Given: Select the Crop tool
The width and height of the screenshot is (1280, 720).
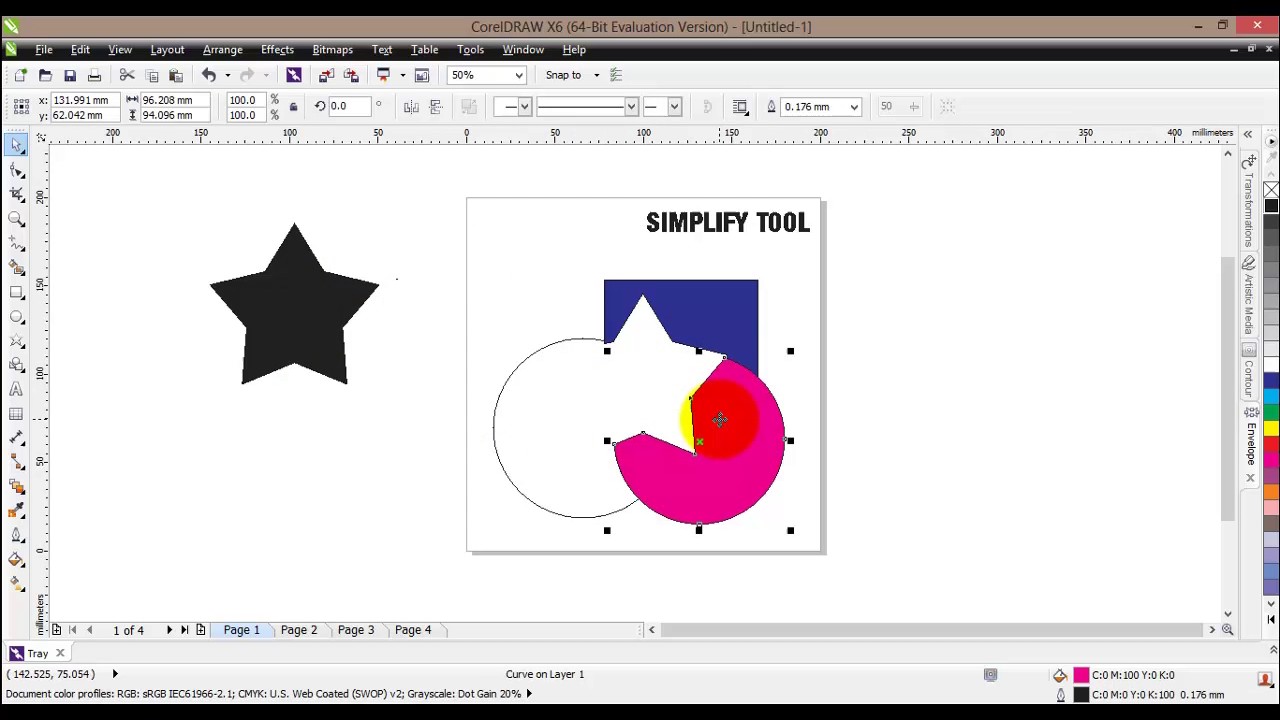Looking at the screenshot, I should (17, 194).
